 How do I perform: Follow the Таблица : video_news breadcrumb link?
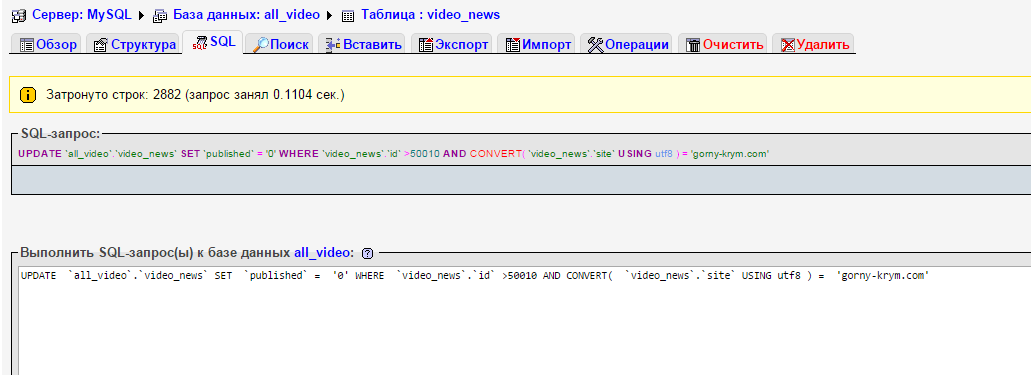pos(430,14)
